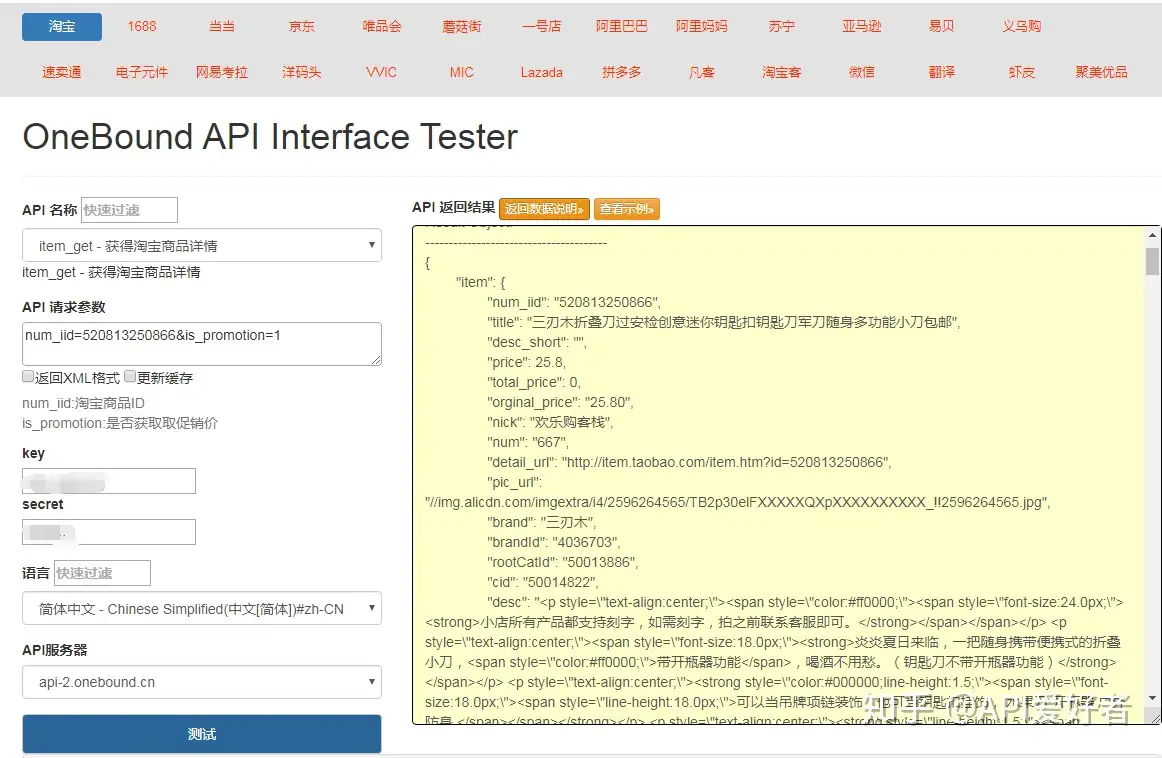Click the 测试 test button
This screenshot has width=1162, height=758.
202,734
